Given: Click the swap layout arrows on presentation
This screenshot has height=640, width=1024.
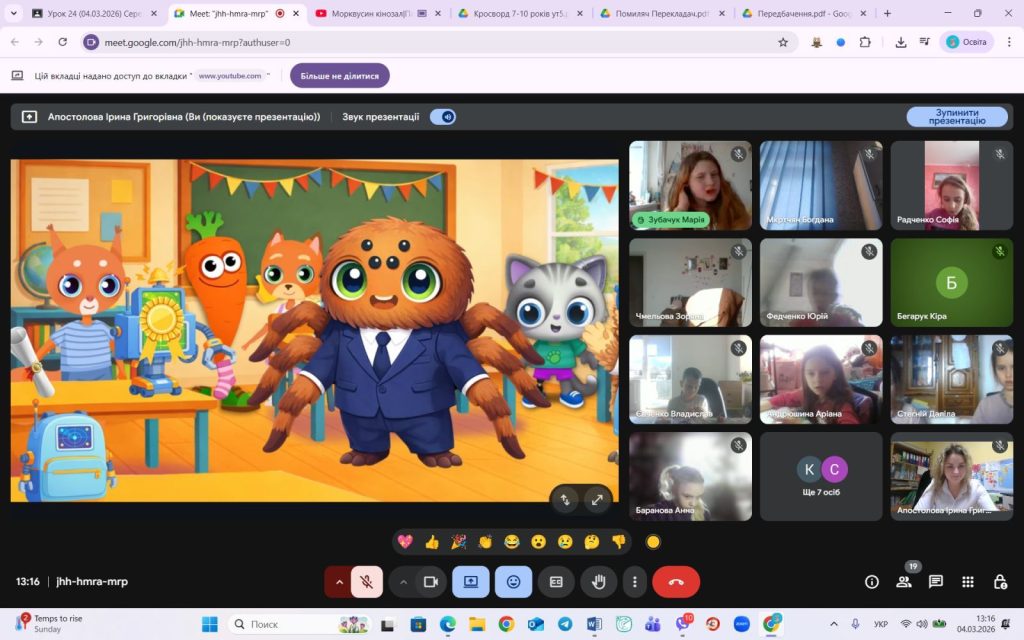Looking at the screenshot, I should coord(566,500).
